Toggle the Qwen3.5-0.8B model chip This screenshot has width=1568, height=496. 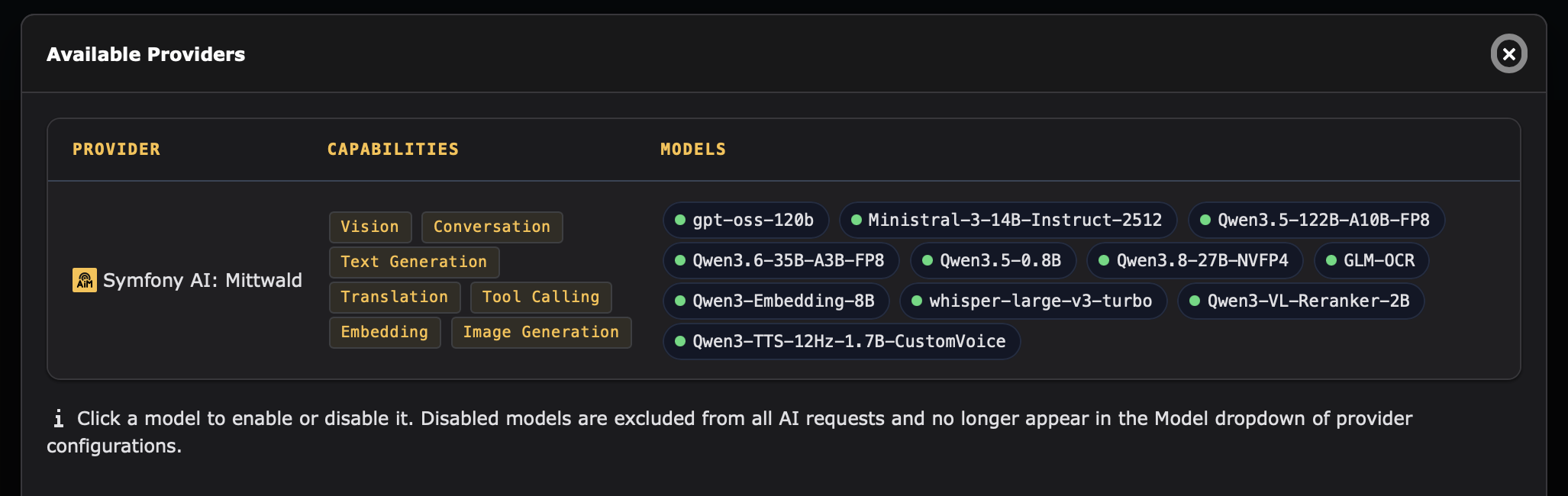tap(993, 261)
